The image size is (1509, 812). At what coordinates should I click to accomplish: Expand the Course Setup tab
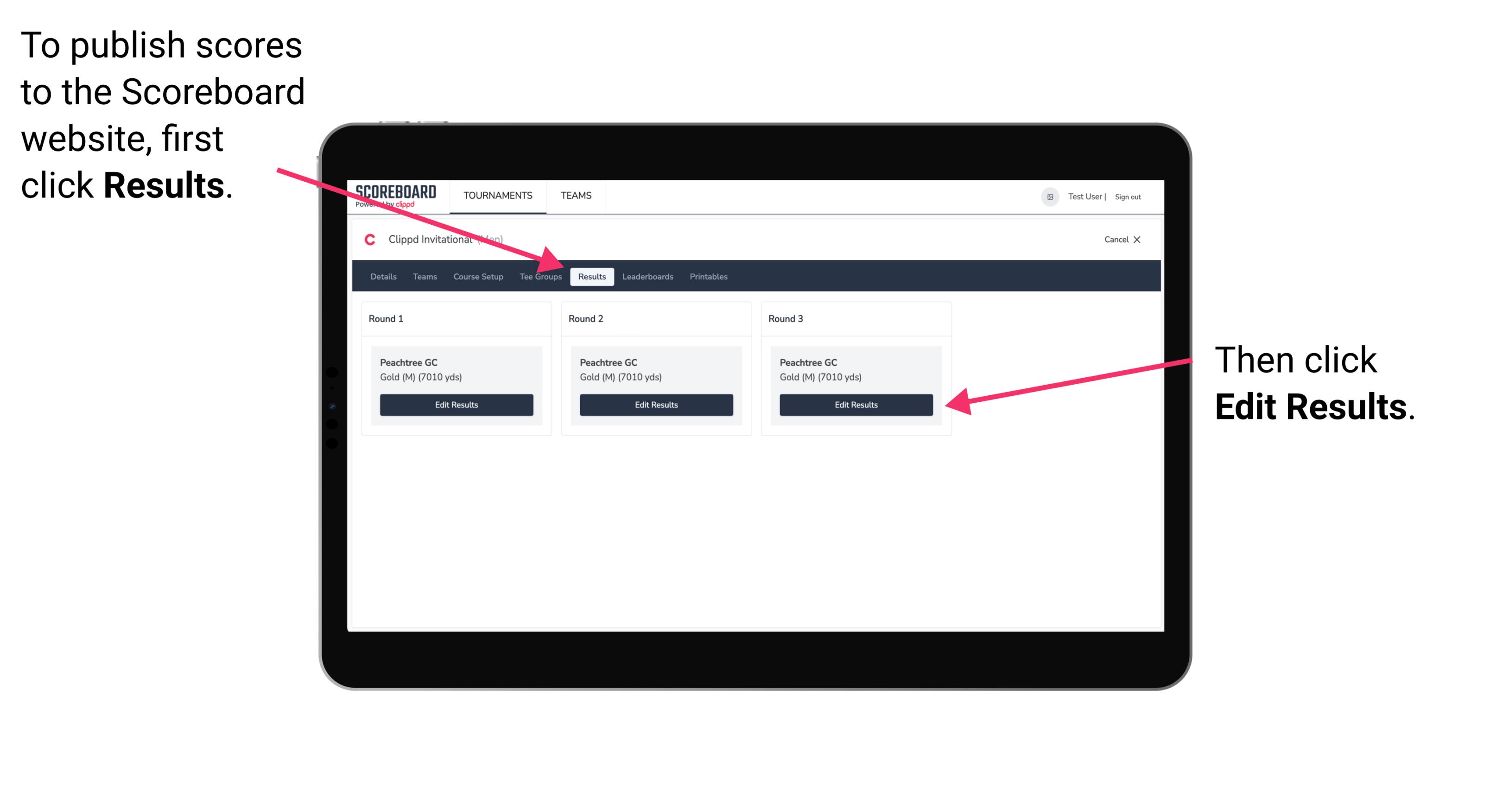[x=478, y=276]
